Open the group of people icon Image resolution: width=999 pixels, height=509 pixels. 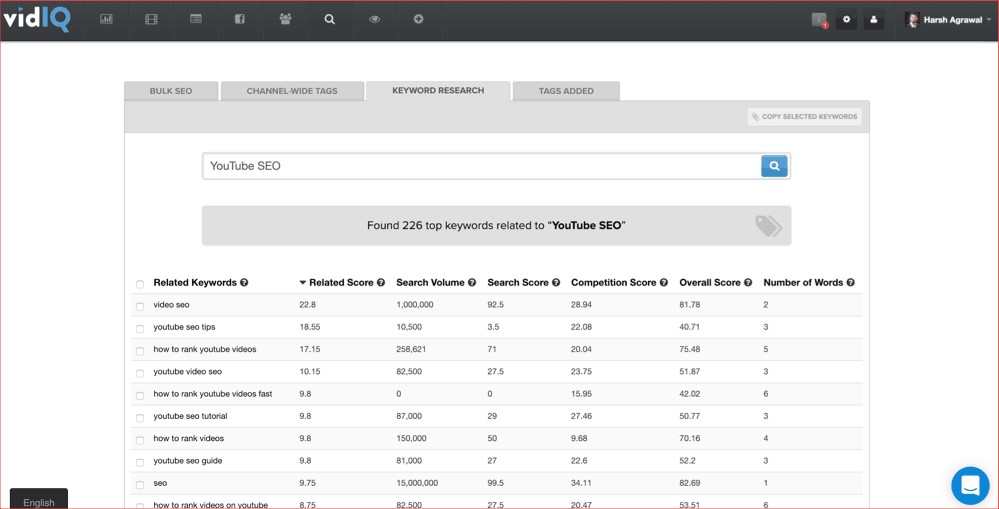click(285, 20)
